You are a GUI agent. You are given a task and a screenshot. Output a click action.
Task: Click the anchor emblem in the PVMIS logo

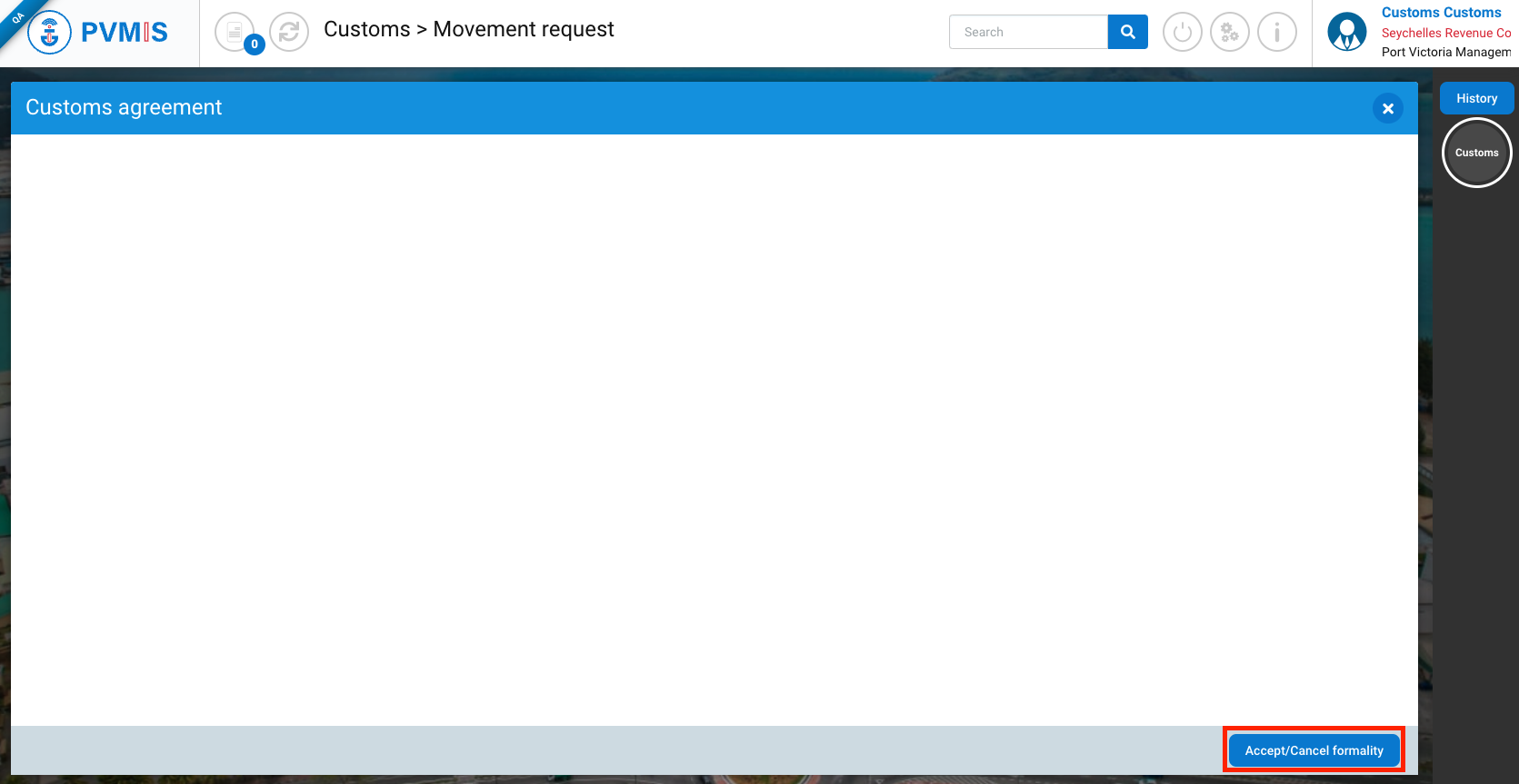pyautogui.click(x=50, y=33)
